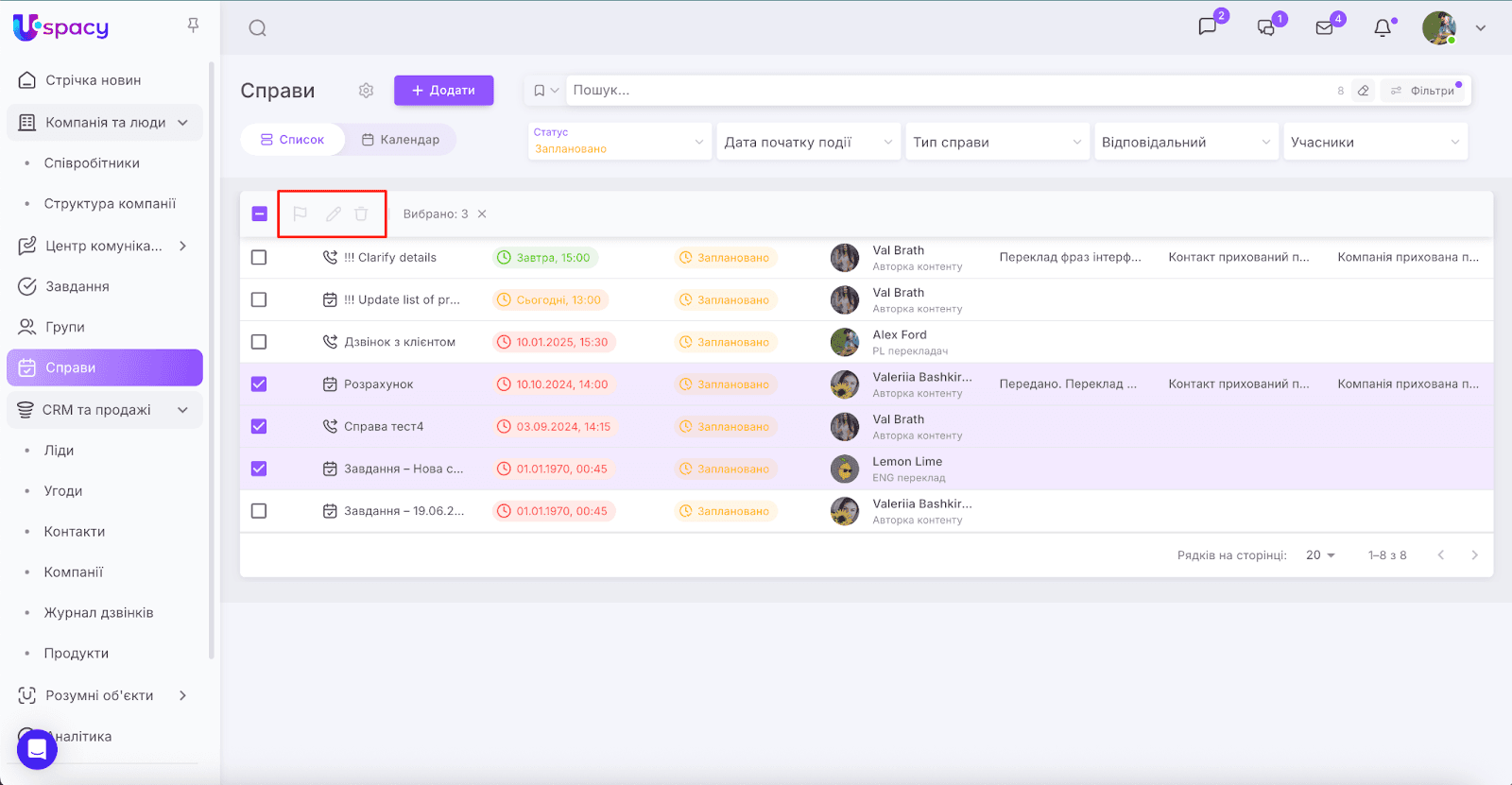Change rows per page dropdown showing 20

coord(1320,555)
